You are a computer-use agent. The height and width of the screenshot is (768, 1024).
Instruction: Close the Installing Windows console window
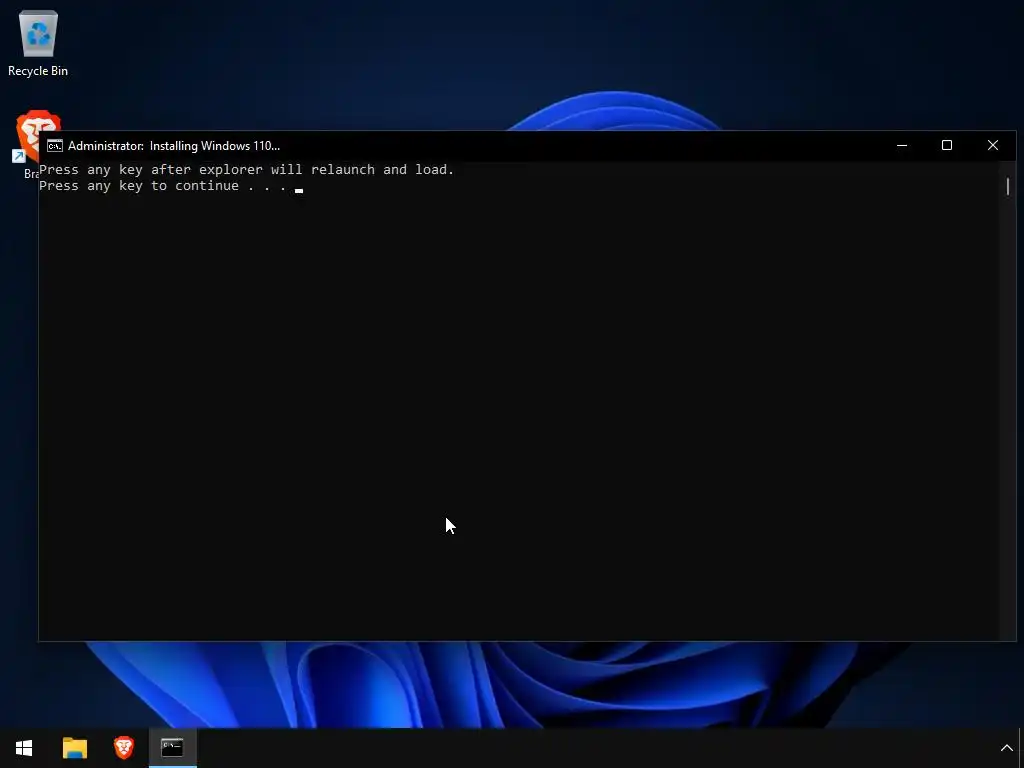pos(993,146)
